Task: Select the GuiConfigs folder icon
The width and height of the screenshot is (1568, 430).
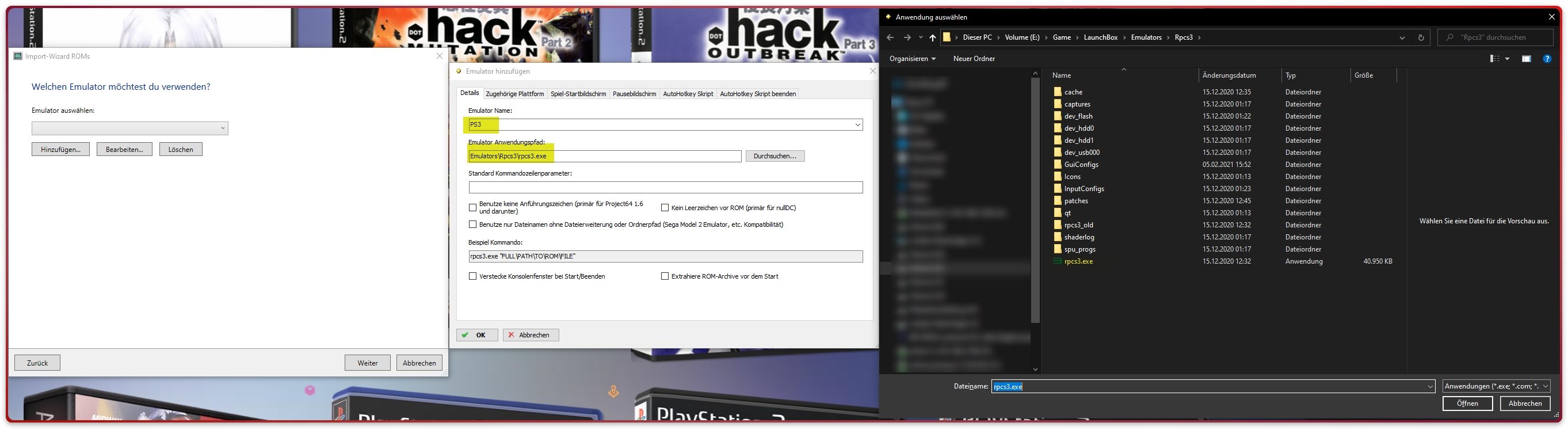Action: pos(1058,165)
